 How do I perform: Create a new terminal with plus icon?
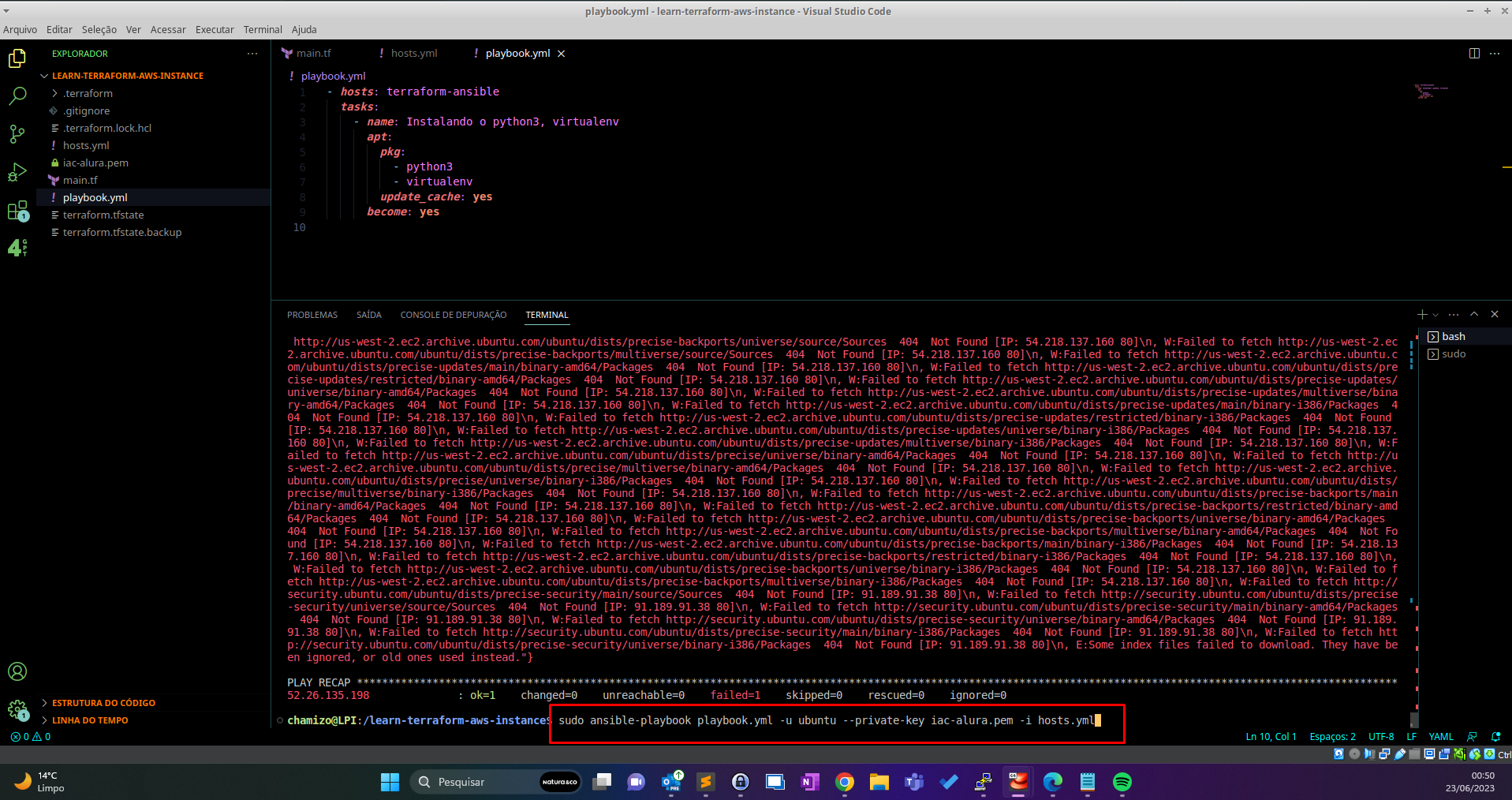pyautogui.click(x=1422, y=314)
